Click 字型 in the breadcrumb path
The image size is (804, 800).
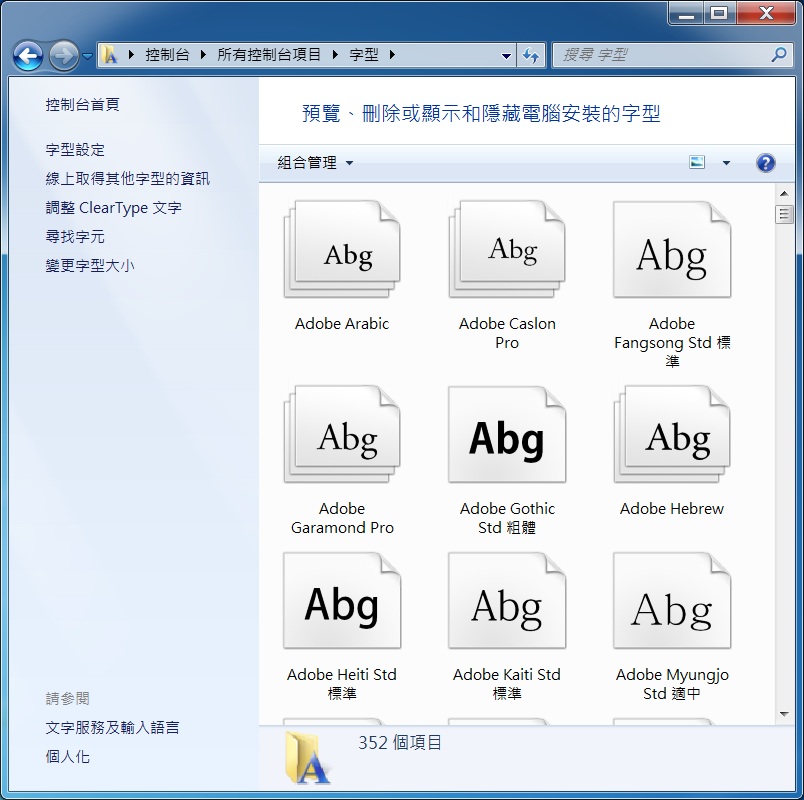click(x=364, y=54)
